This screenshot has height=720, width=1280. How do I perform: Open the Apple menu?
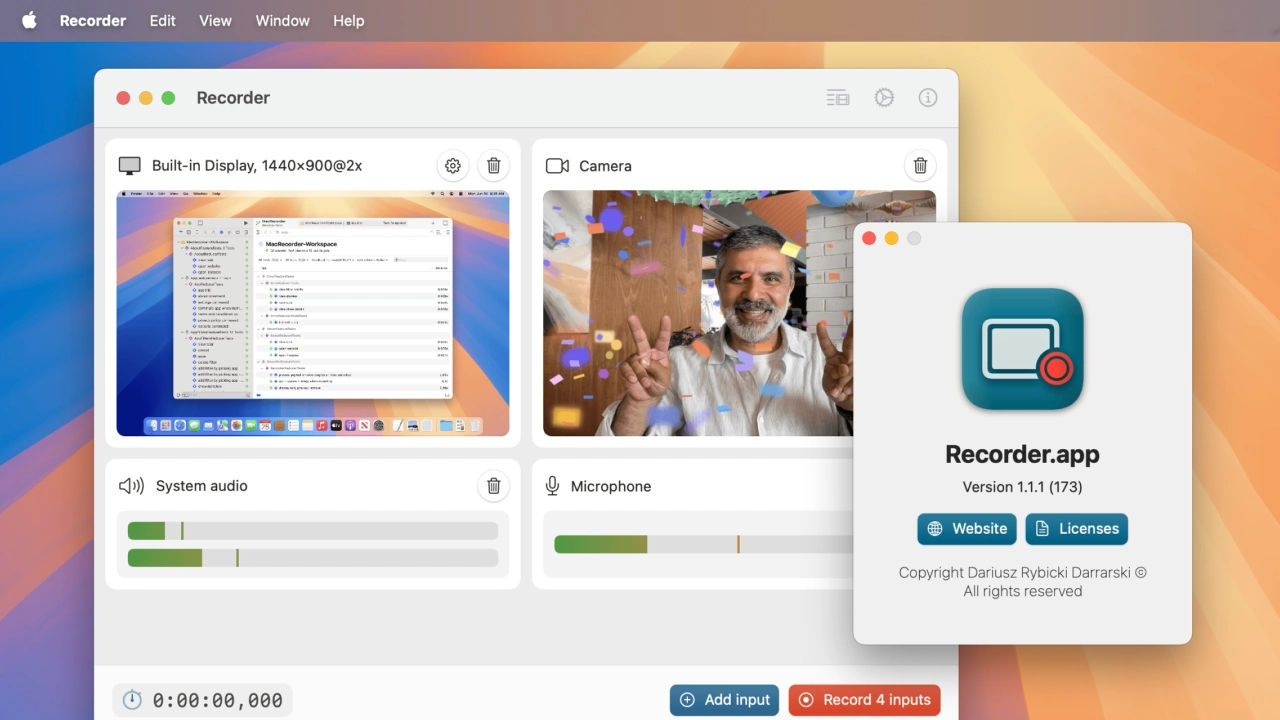click(x=29, y=21)
